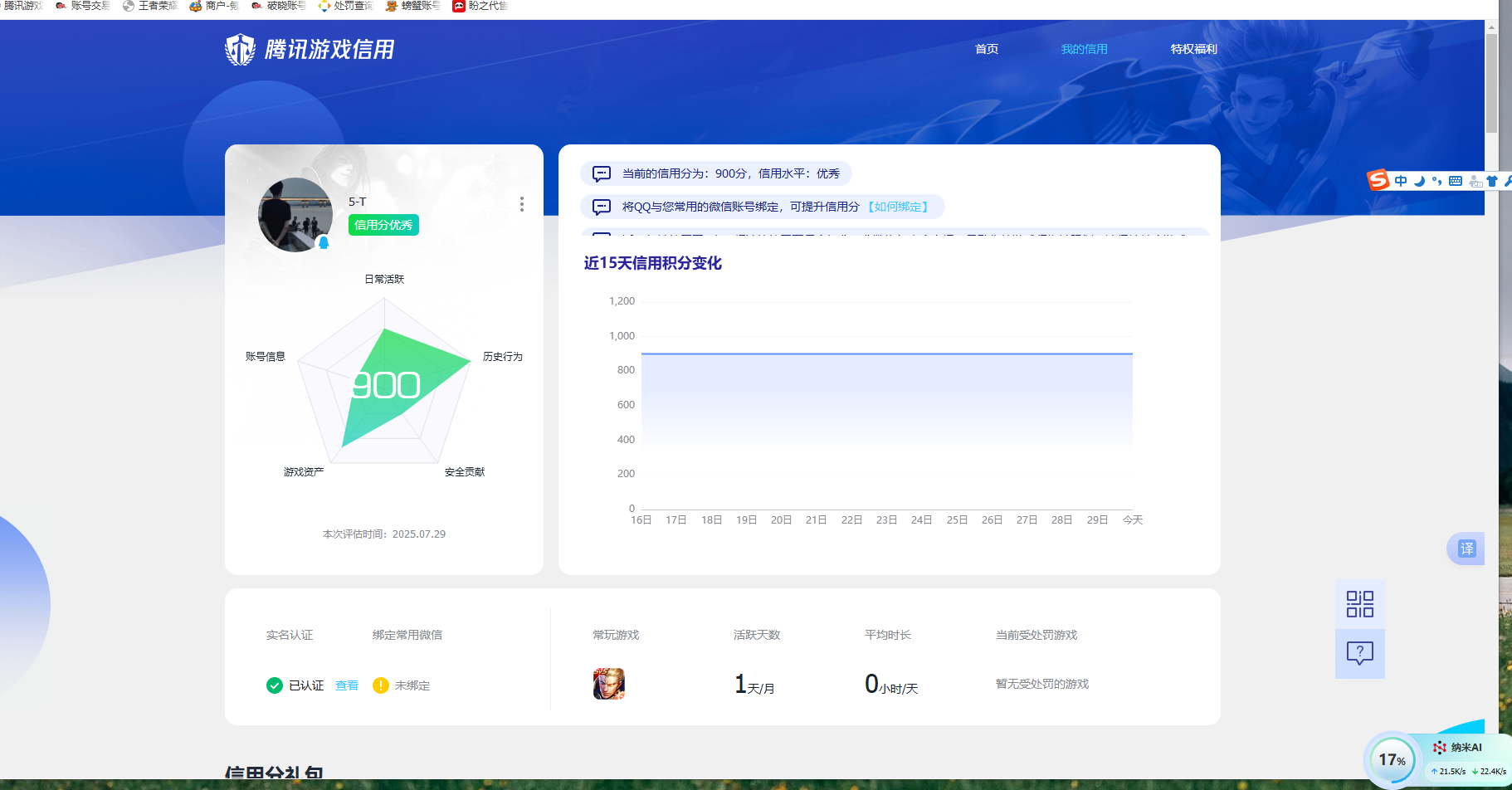This screenshot has height=790, width=1512.
Task: Open the 破晓账号 bookmark
Action: (x=278, y=6)
